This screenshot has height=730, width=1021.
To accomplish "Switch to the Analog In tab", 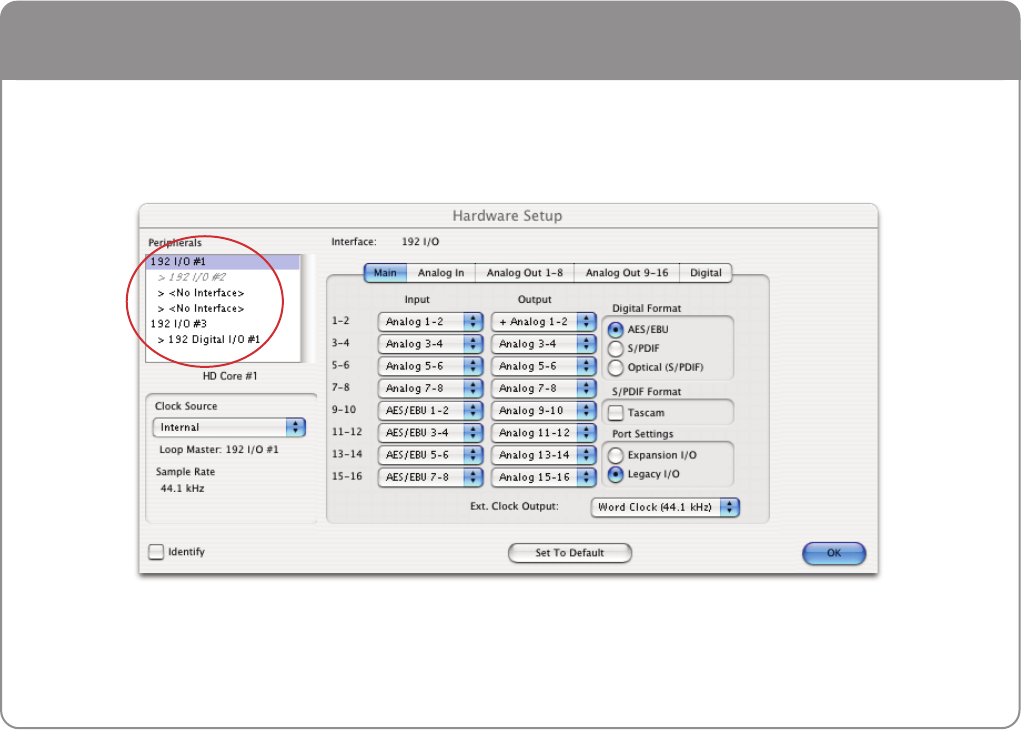I will (440, 273).
